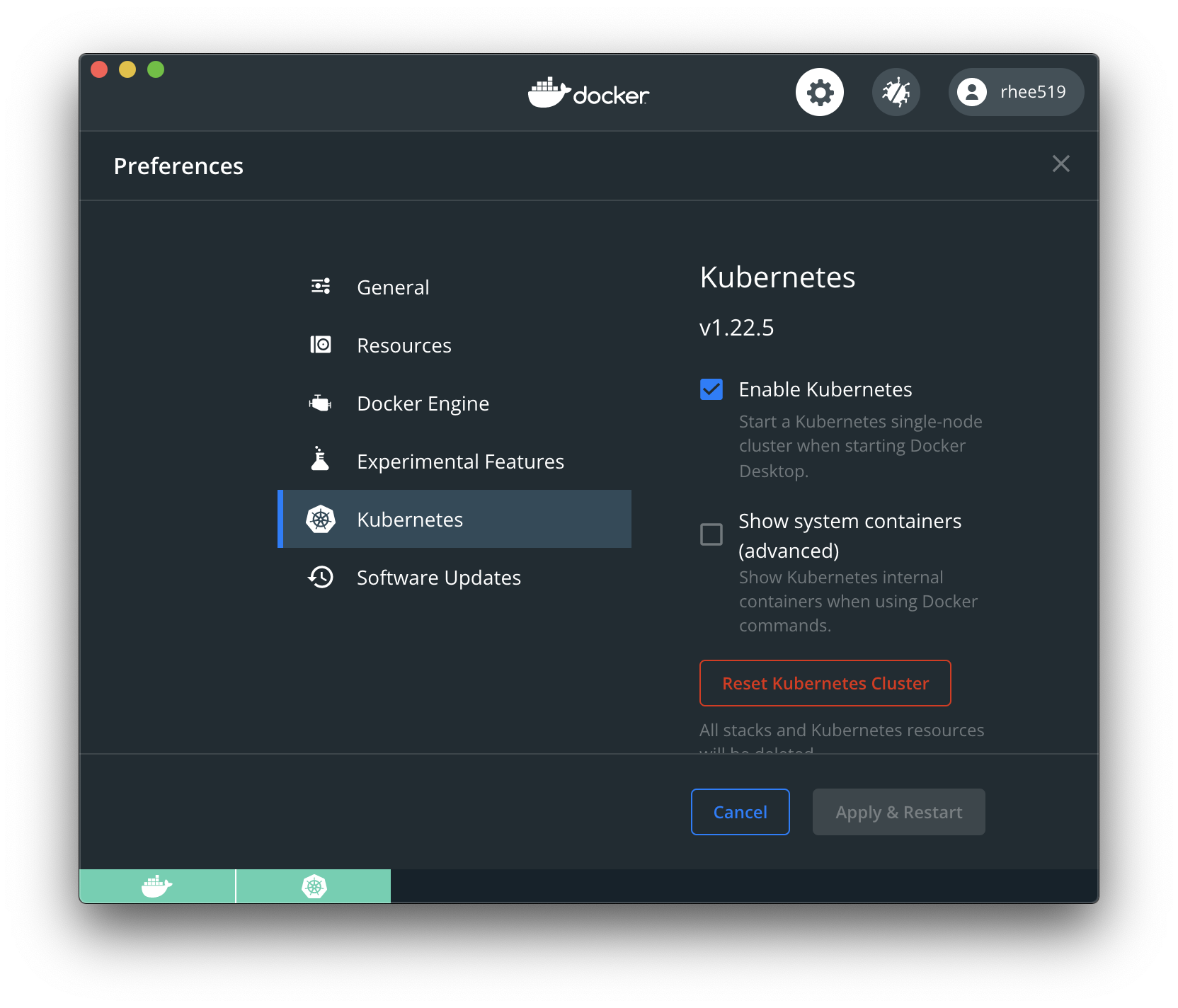The image size is (1178, 1008).
Task: Check Show system containers (advanced)
Action: pyautogui.click(x=711, y=534)
